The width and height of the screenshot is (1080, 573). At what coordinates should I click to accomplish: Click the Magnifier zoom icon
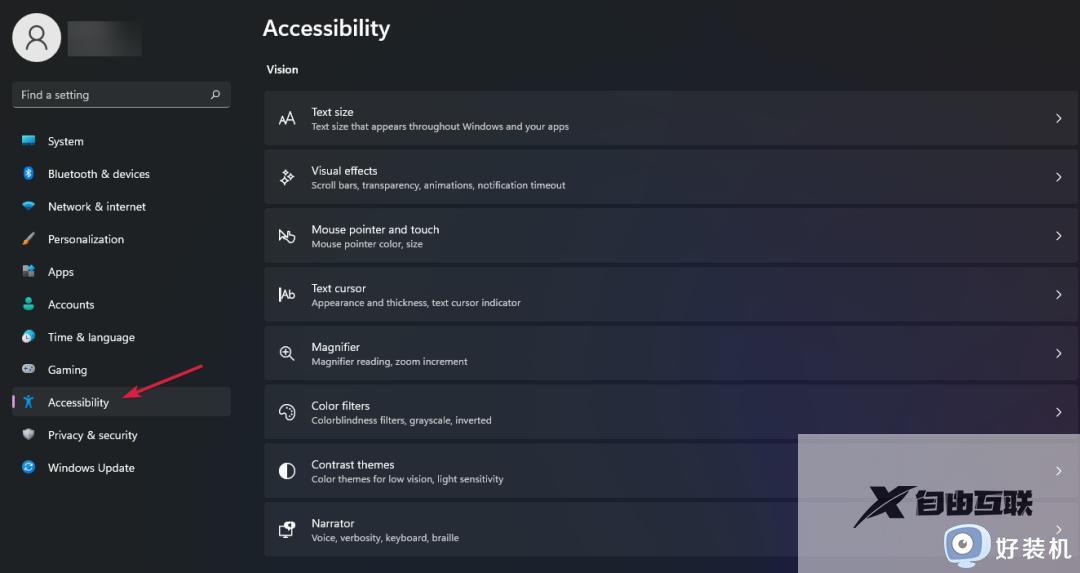[287, 354]
